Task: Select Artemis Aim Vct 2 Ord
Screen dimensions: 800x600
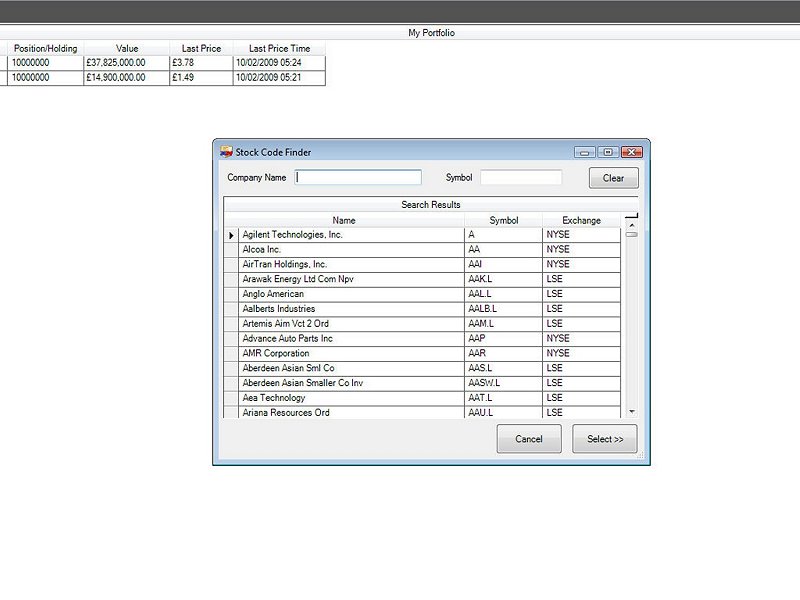Action: coord(422,323)
